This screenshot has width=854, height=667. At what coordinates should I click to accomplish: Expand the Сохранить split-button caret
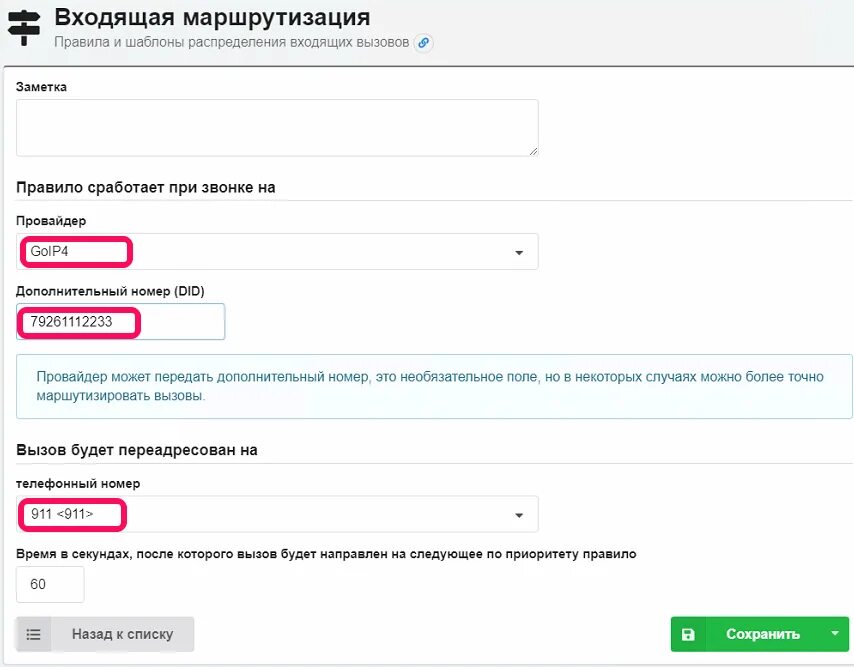pyautogui.click(x=834, y=633)
